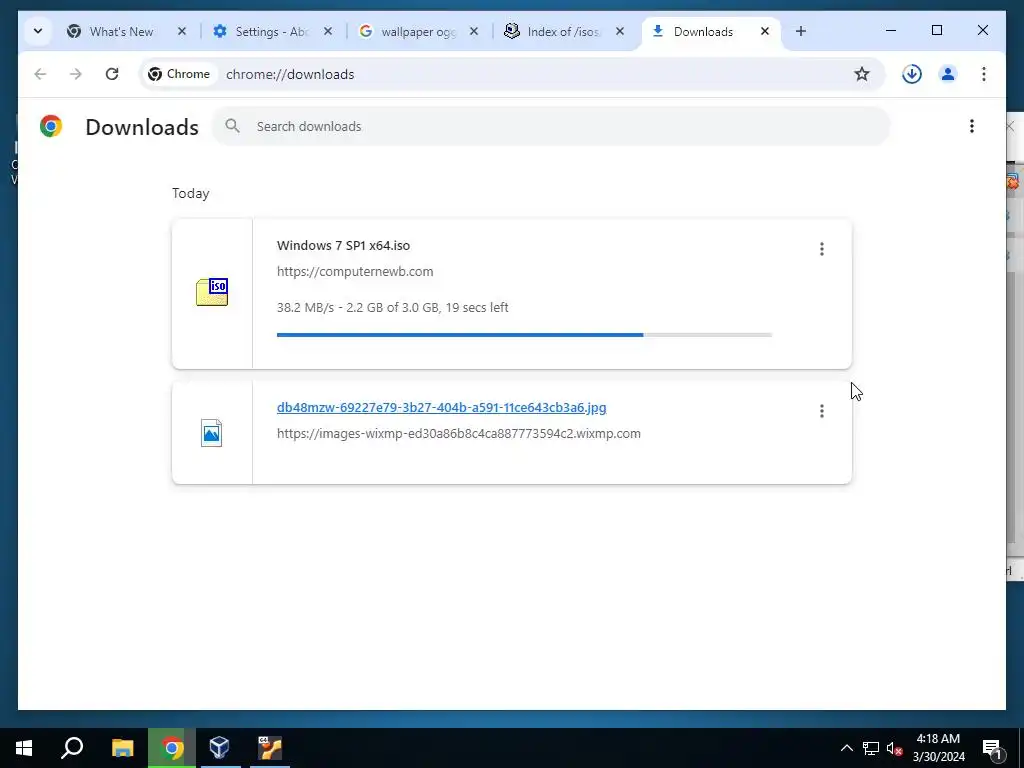The image size is (1024, 768).
Task: Close the wallpaper search tab
Action: pos(474,31)
